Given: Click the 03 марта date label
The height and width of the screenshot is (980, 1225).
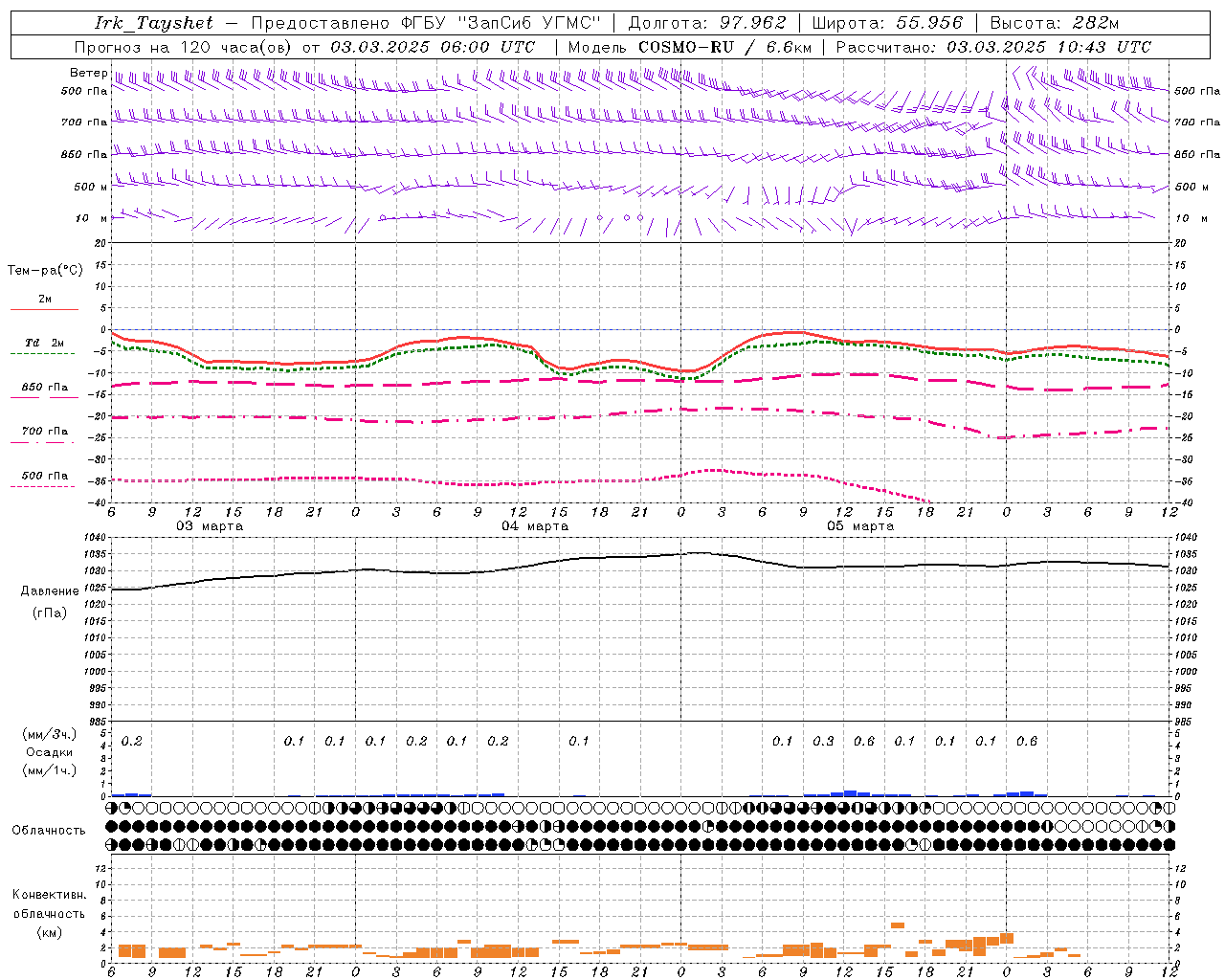Looking at the screenshot, I should [x=210, y=525].
